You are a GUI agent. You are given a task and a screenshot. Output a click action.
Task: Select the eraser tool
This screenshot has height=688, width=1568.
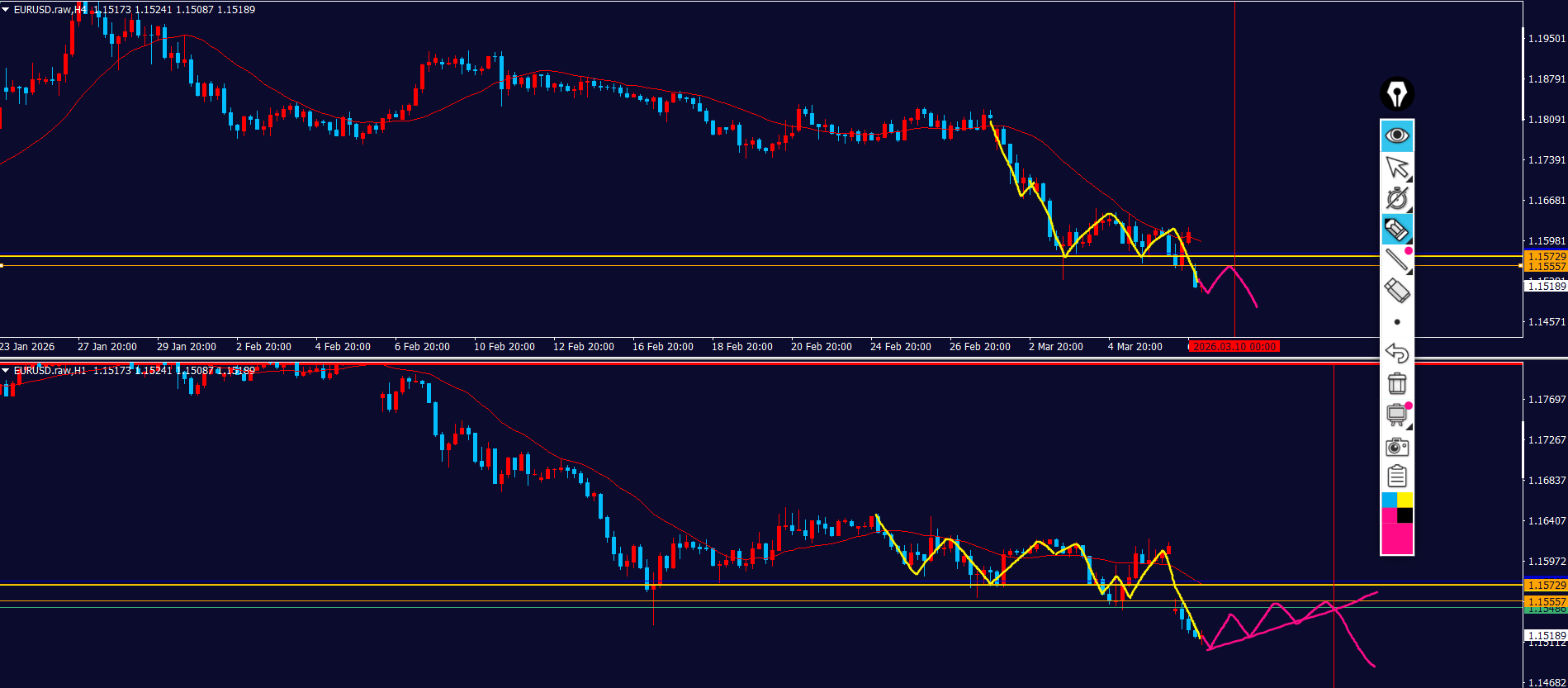[x=1396, y=291]
